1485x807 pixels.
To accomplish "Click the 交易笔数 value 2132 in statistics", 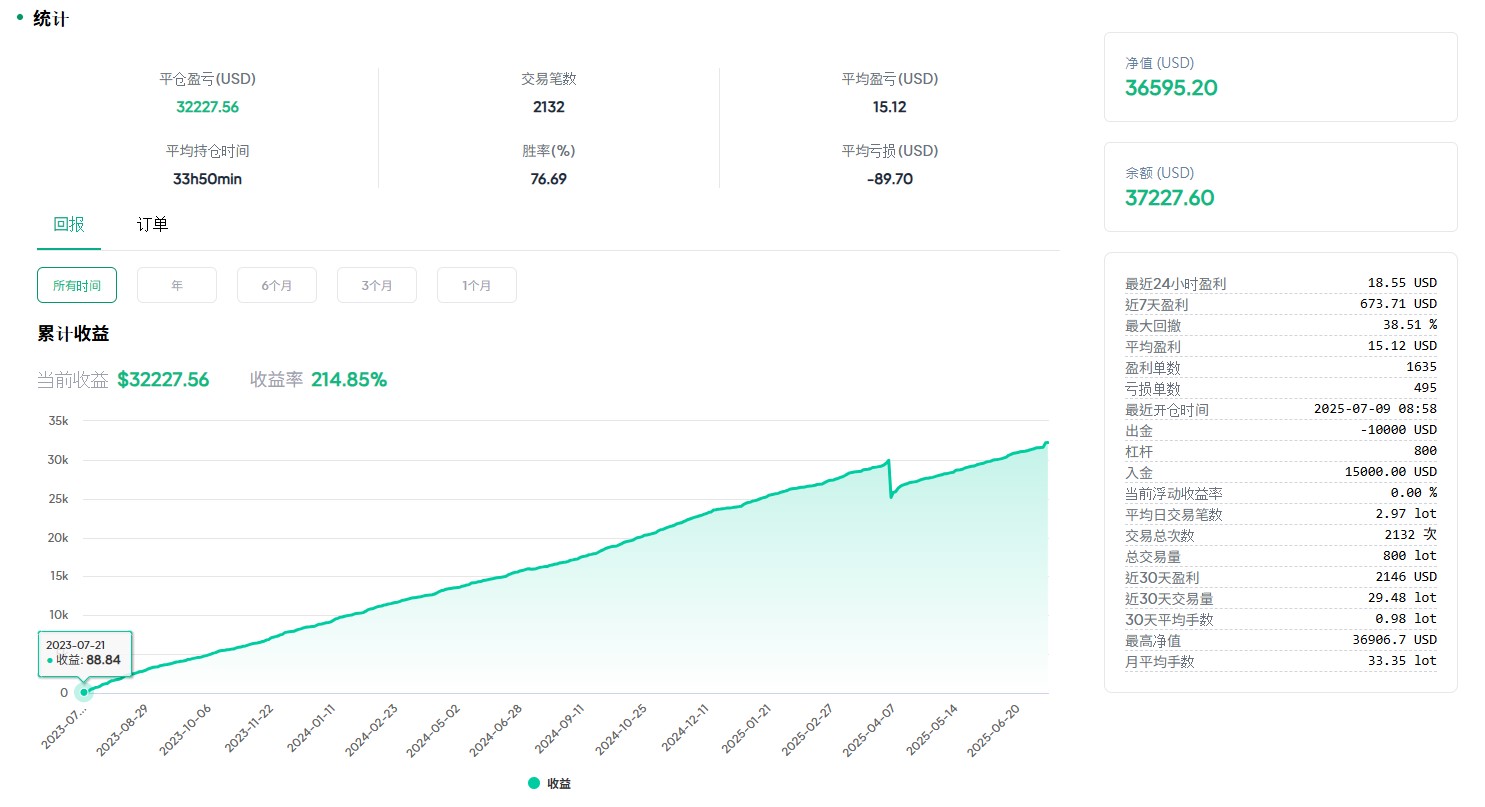I will coord(549,107).
